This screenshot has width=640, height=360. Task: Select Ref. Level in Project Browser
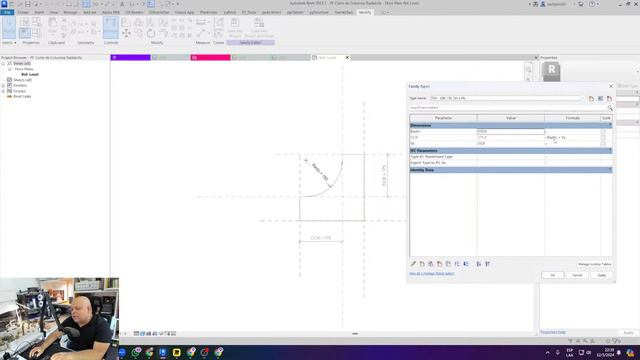coord(30,75)
